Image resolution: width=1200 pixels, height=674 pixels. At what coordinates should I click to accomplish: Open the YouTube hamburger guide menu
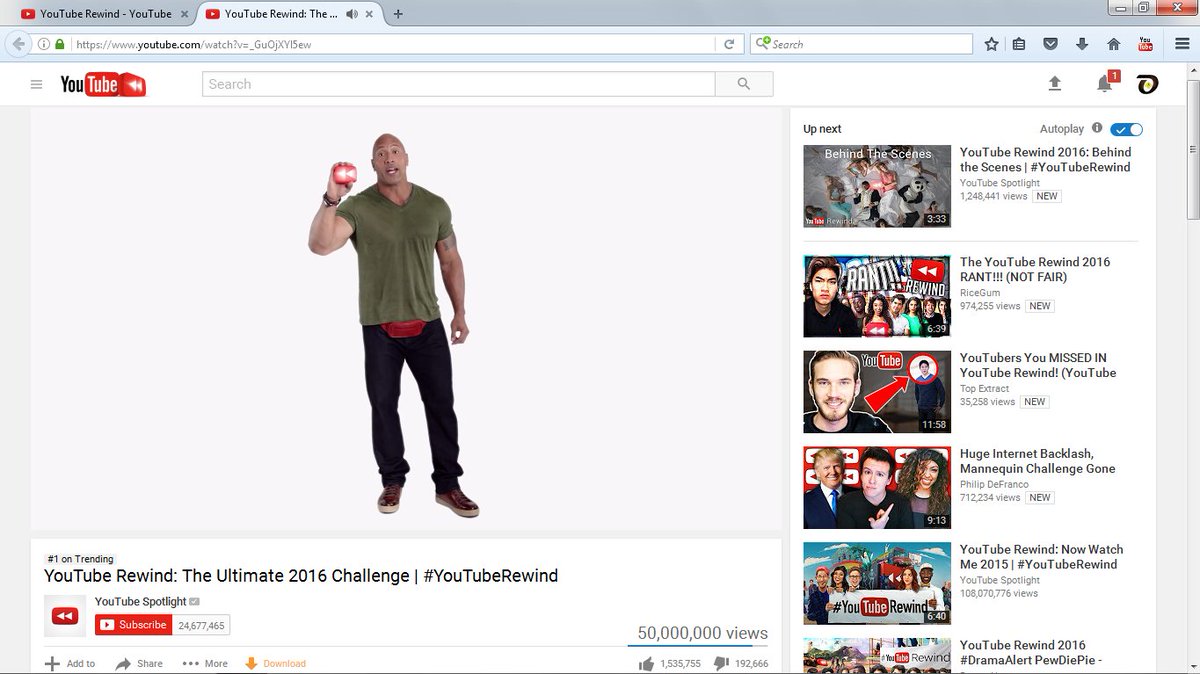37,85
